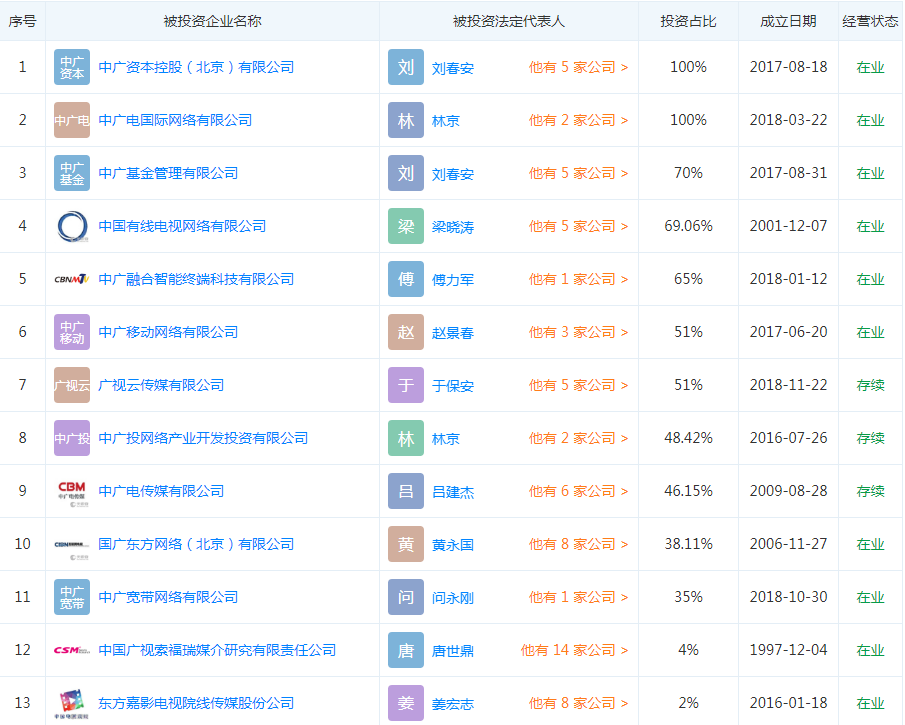Screen dimensions: 905x725
Task: Click 中广投网络产业开发投资有限公司 link
Action: pyautogui.click(x=203, y=438)
